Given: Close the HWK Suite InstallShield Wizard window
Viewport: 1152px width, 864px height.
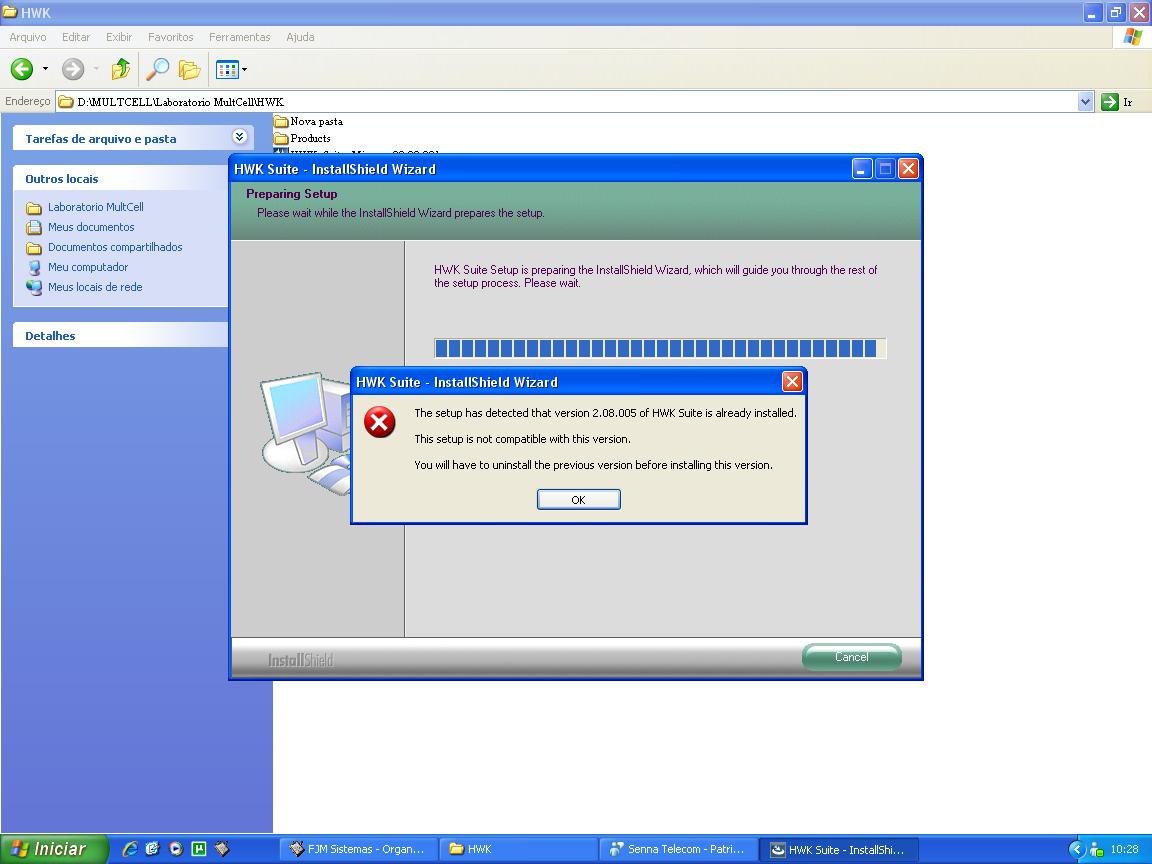Looking at the screenshot, I should tap(908, 169).
